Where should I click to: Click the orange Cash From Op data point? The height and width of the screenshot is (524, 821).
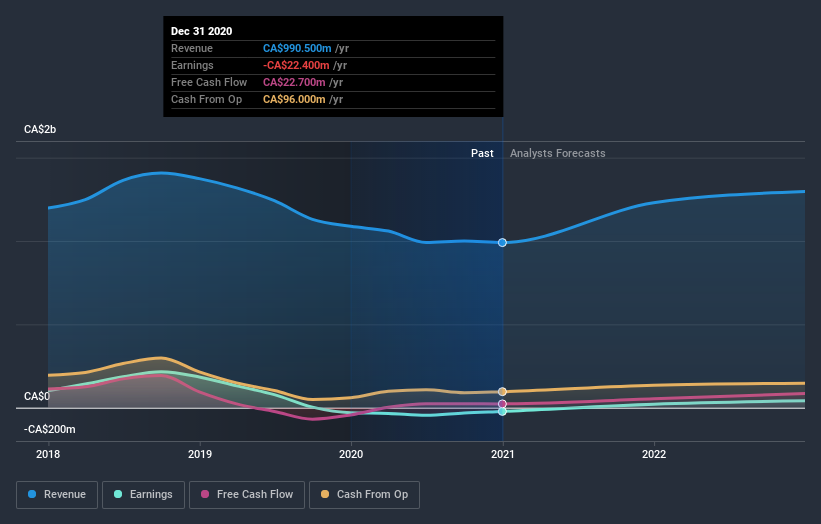tap(502, 392)
